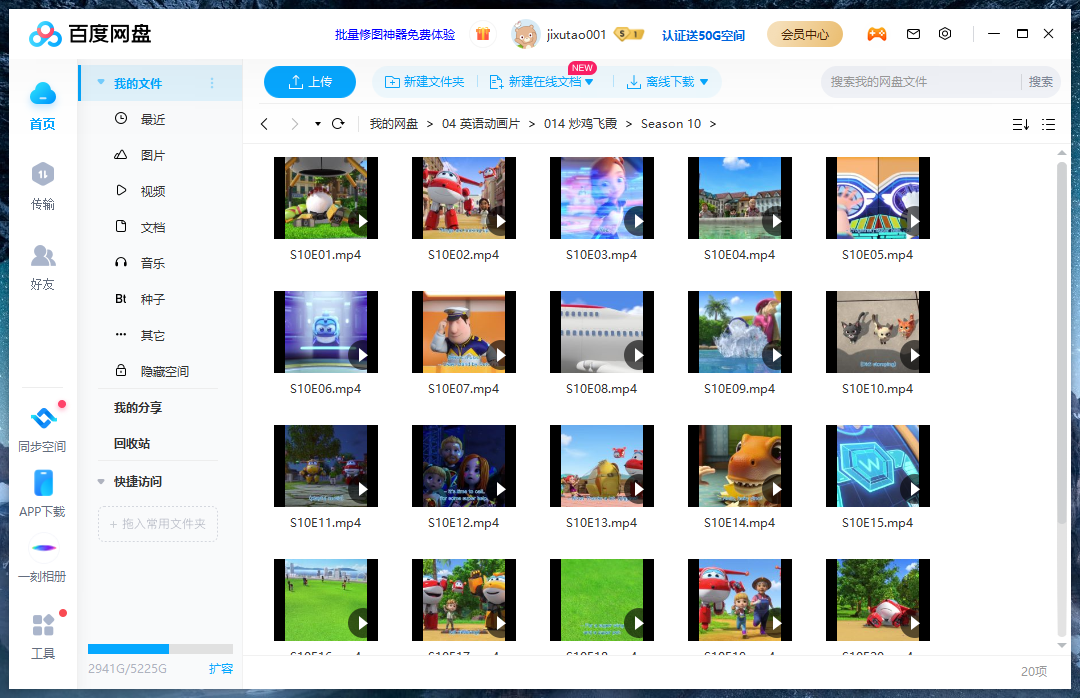Image resolution: width=1080 pixels, height=698 pixels.
Task: Open the mail messages icon
Action: (x=913, y=34)
